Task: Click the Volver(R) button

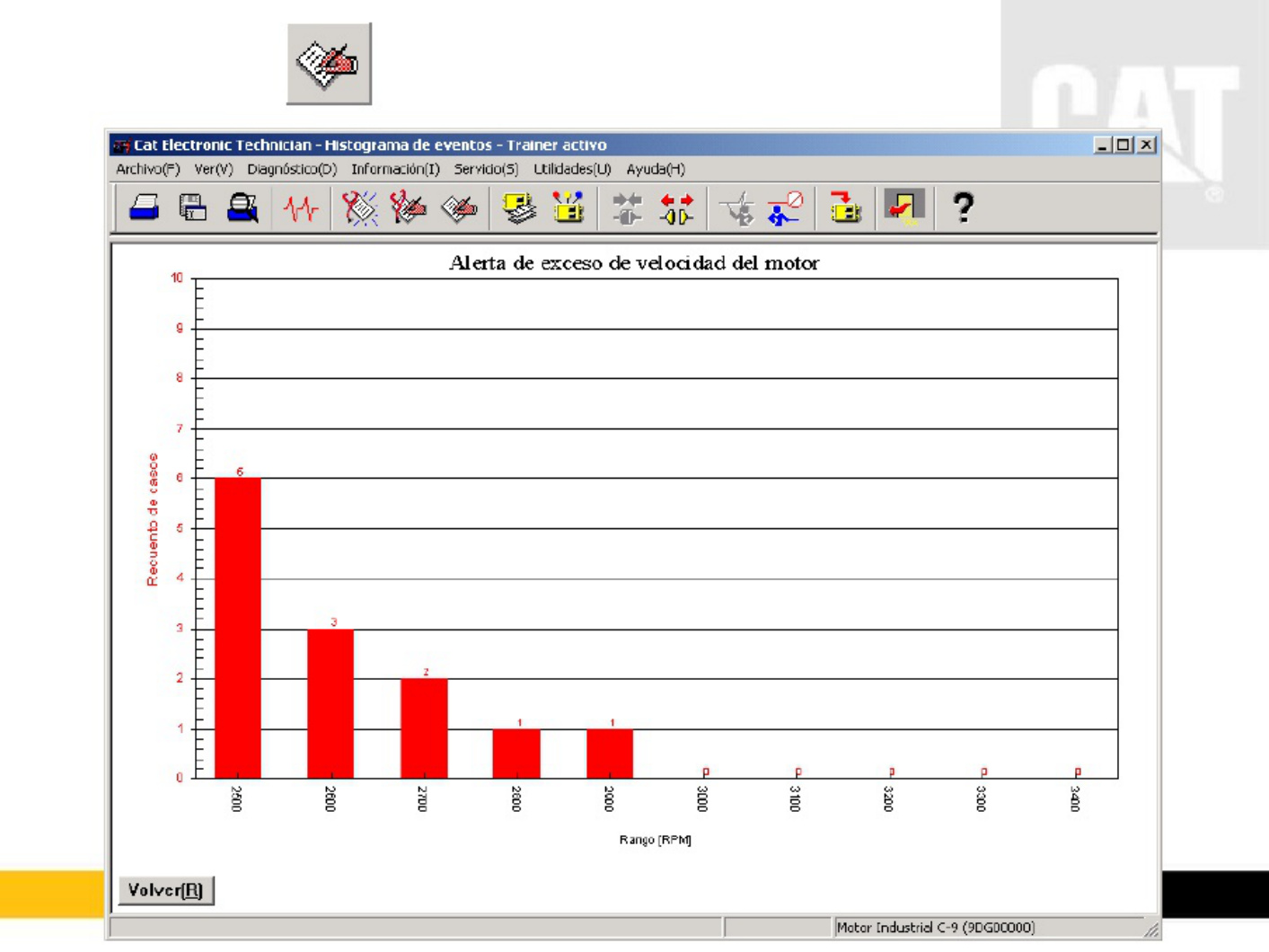Action: click(166, 890)
